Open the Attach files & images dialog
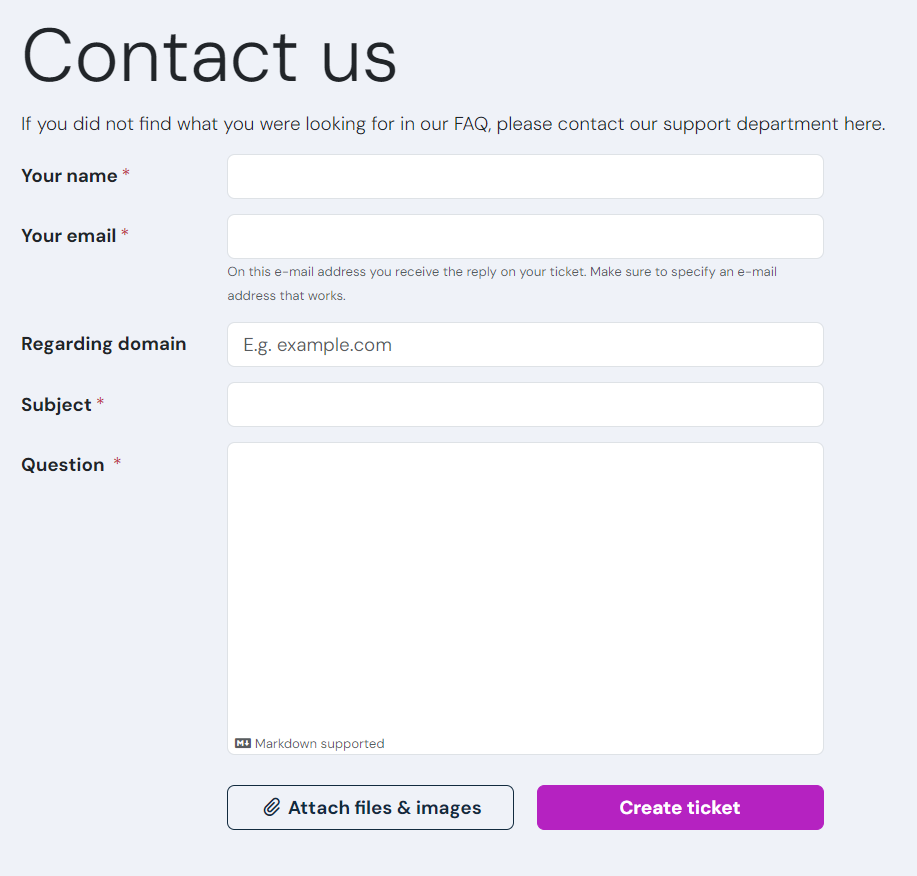 (x=370, y=807)
